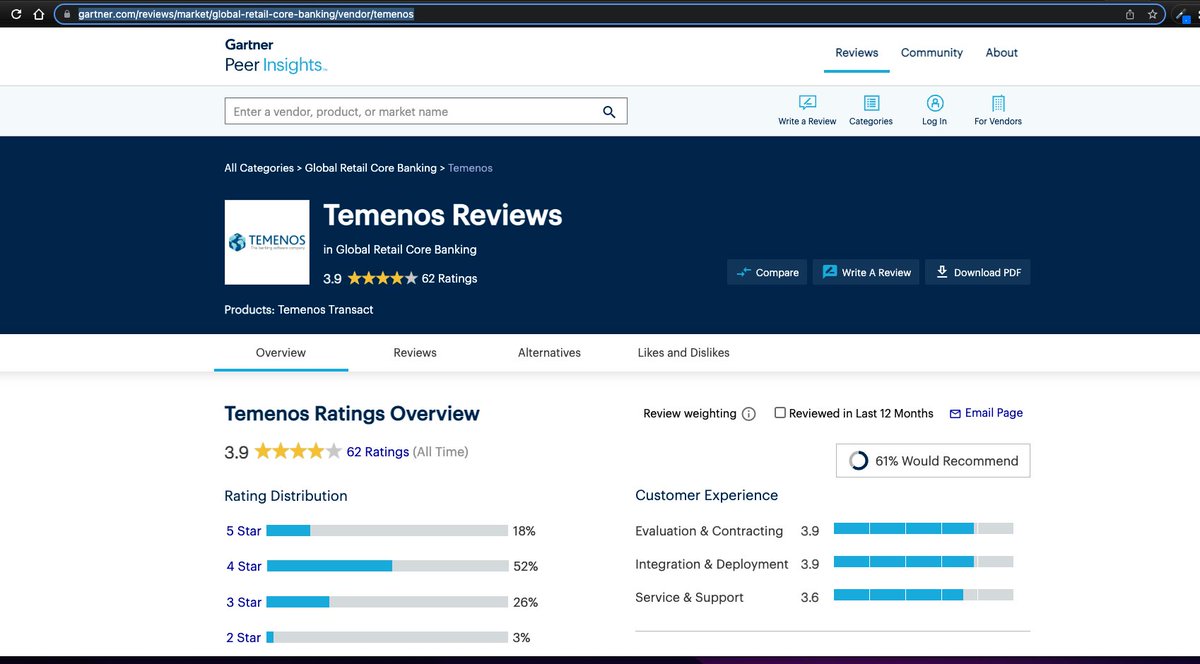Click the share icon in address bar
This screenshot has width=1200, height=664.
click(x=1130, y=14)
